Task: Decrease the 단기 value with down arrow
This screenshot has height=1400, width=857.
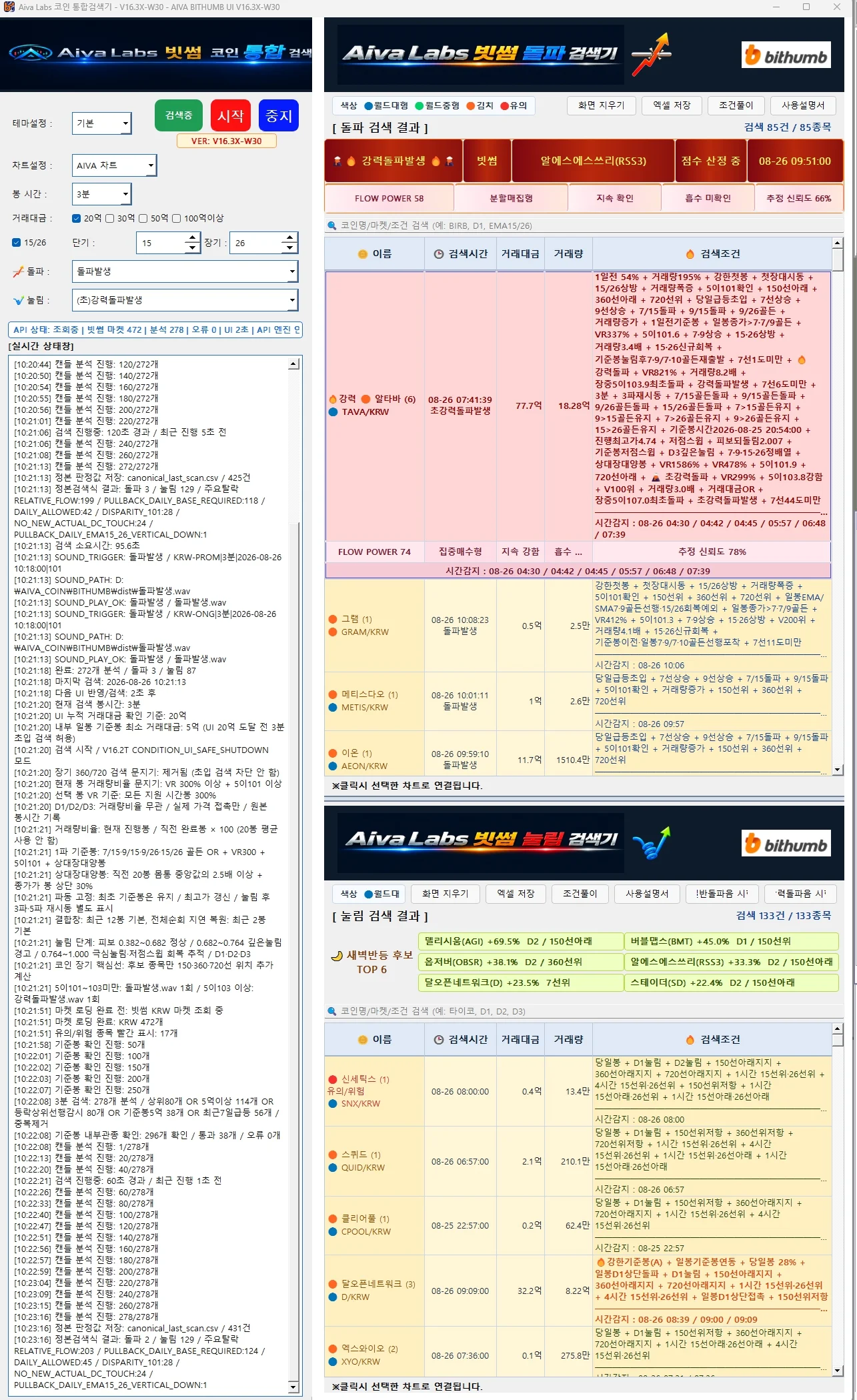Action: click(x=192, y=248)
